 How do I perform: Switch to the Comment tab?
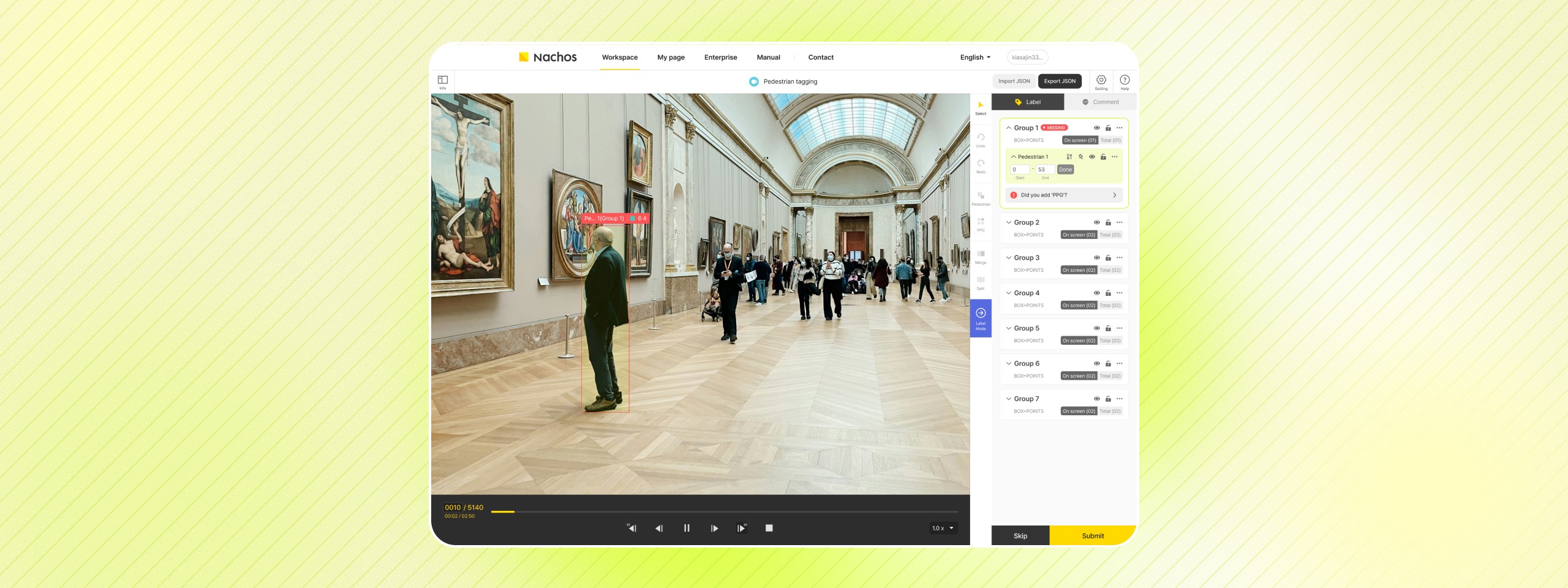click(x=1100, y=102)
